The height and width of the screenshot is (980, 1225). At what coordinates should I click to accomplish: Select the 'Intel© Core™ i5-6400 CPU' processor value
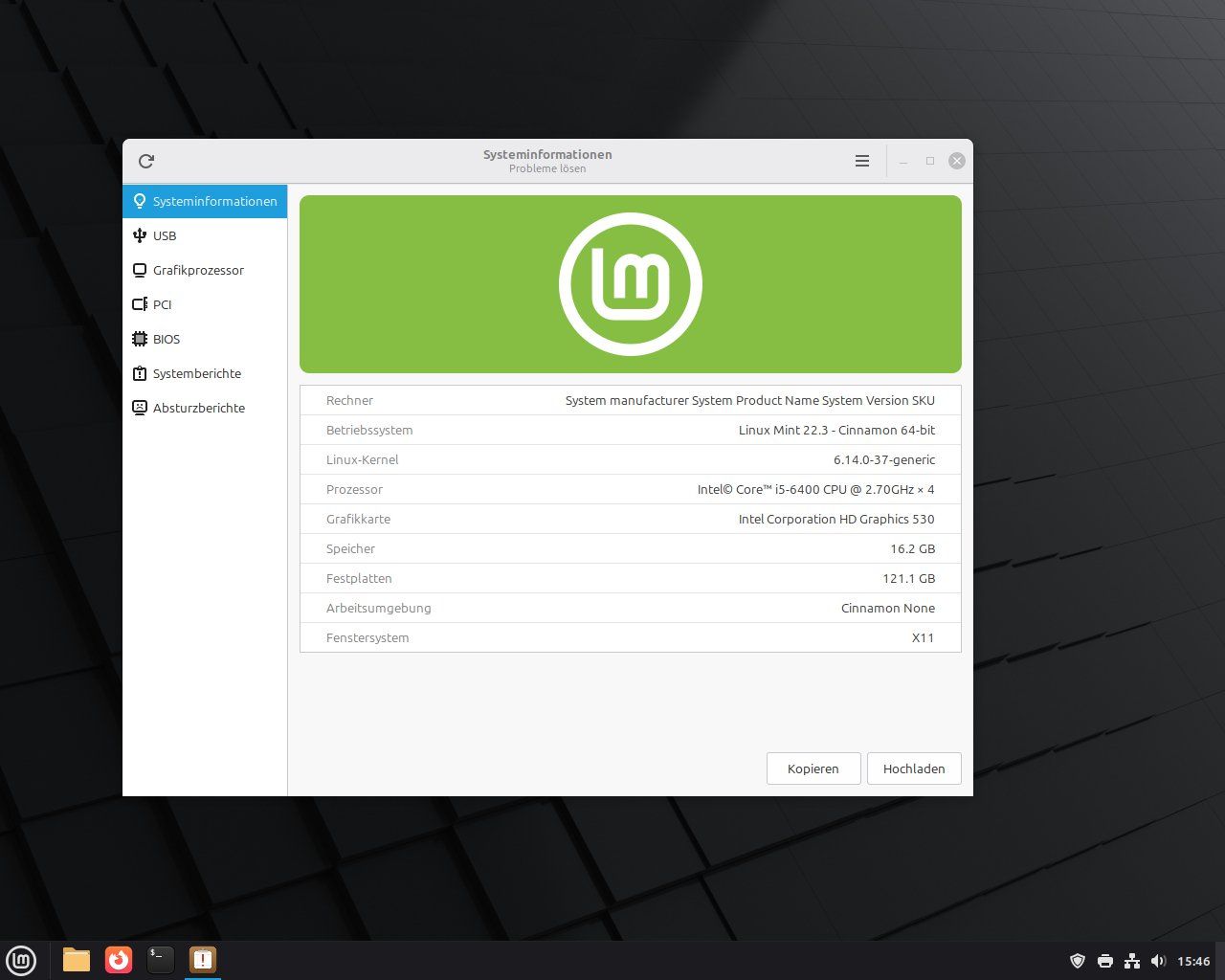click(815, 489)
